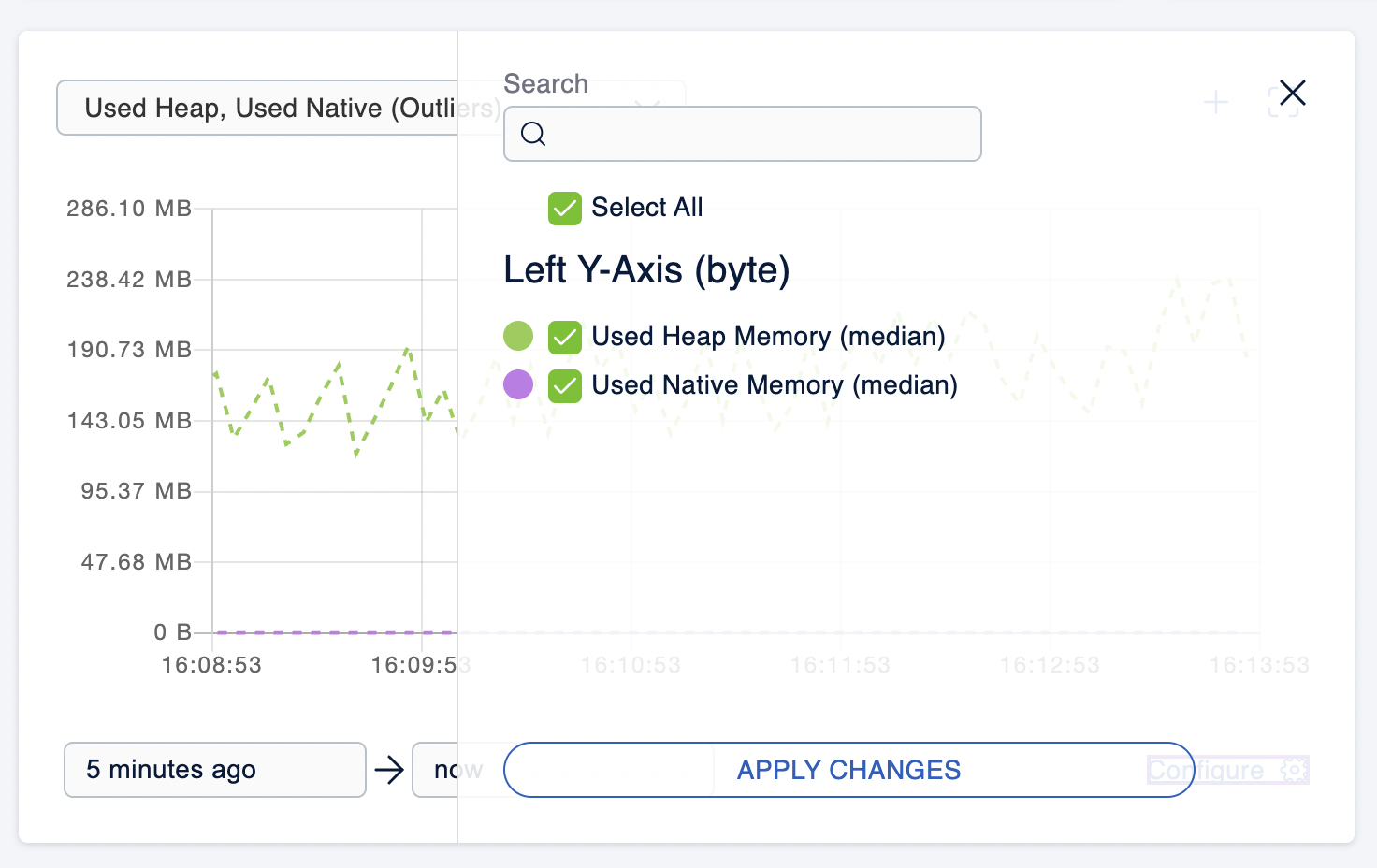Viewport: 1377px width, 868px height.
Task: Uncheck Used Native Memory (median) checkbox
Action: (x=565, y=385)
